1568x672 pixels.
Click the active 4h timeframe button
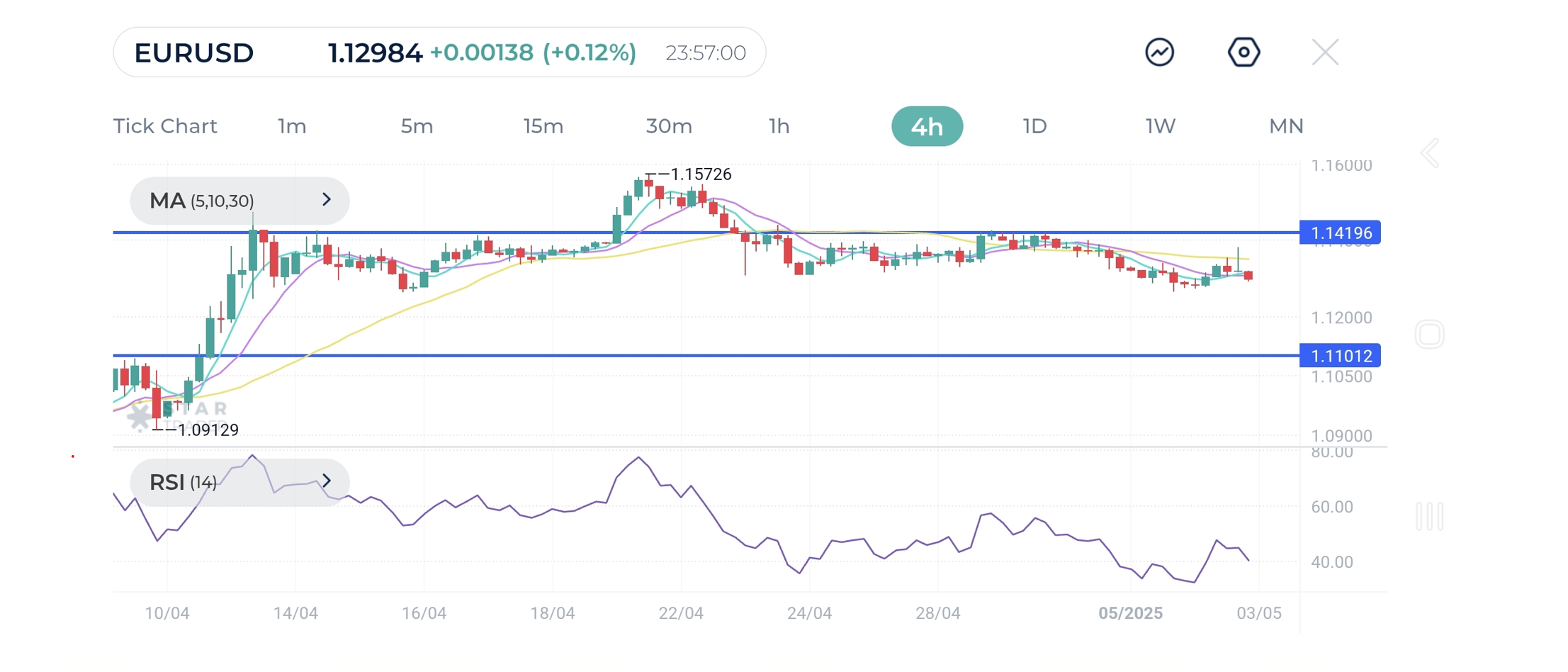927,126
